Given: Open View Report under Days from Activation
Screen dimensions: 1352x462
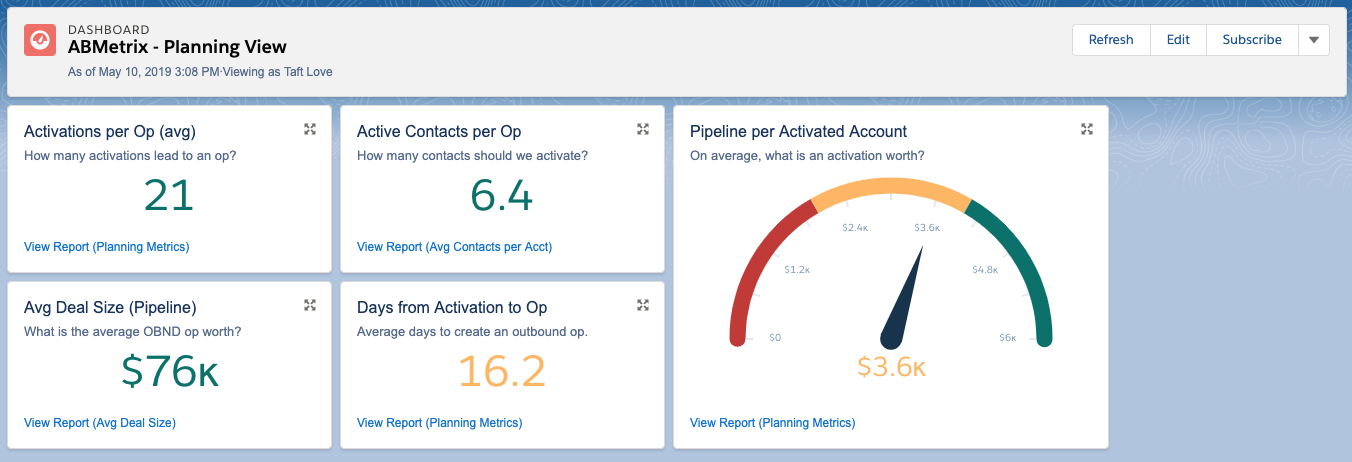Looking at the screenshot, I should pos(439,423).
